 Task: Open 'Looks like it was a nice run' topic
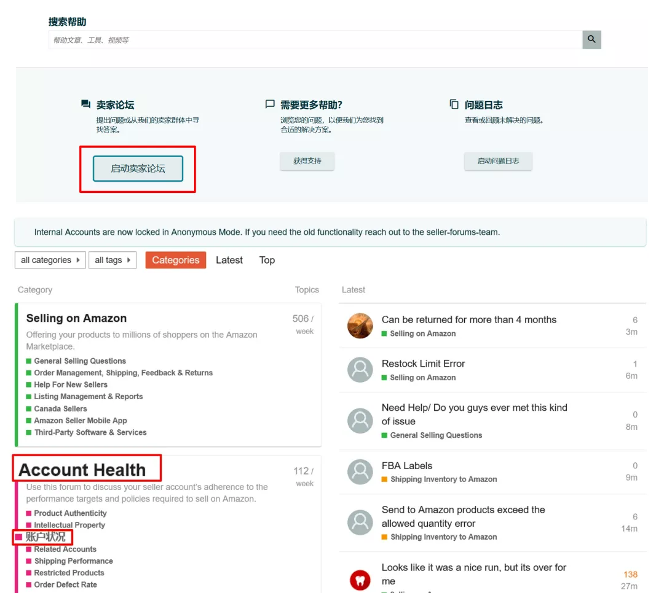[473, 574]
